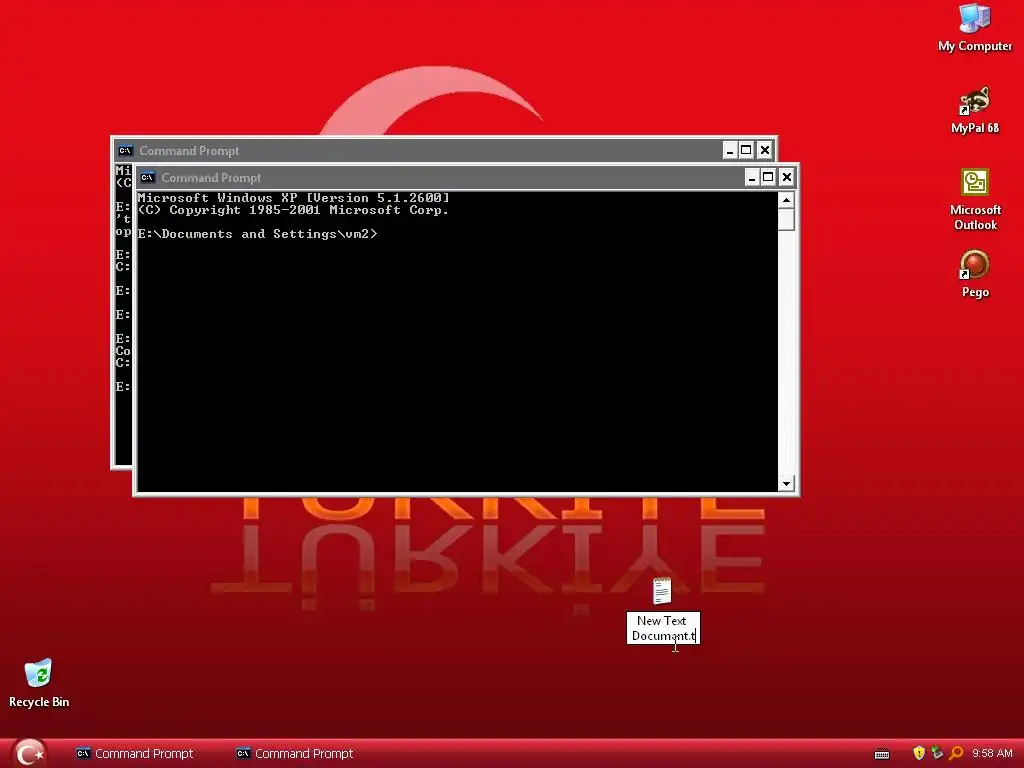This screenshot has width=1024, height=768.
Task: Click scroll up arrow in front Command Prompt
Action: pos(786,200)
